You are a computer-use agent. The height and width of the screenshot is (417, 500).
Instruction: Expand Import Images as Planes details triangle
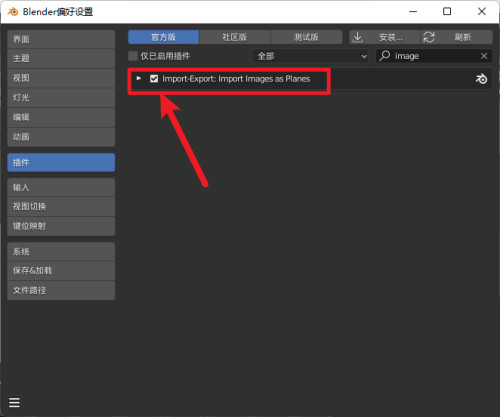coord(139,78)
